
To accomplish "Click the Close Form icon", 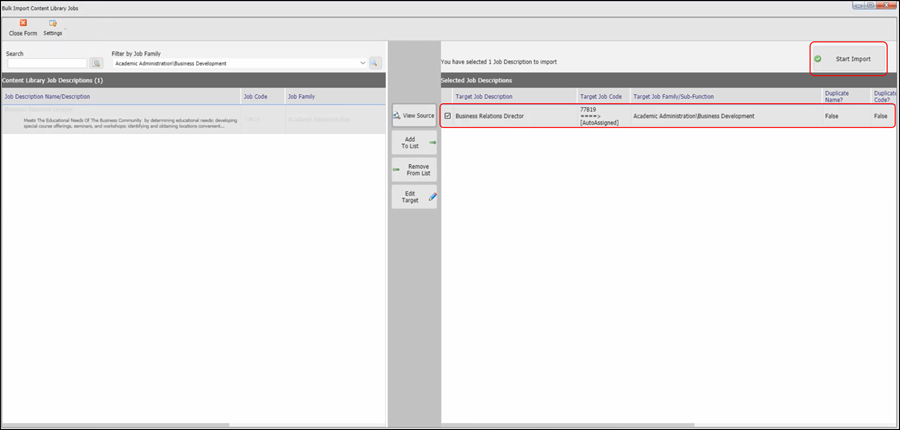I will (23, 23).
